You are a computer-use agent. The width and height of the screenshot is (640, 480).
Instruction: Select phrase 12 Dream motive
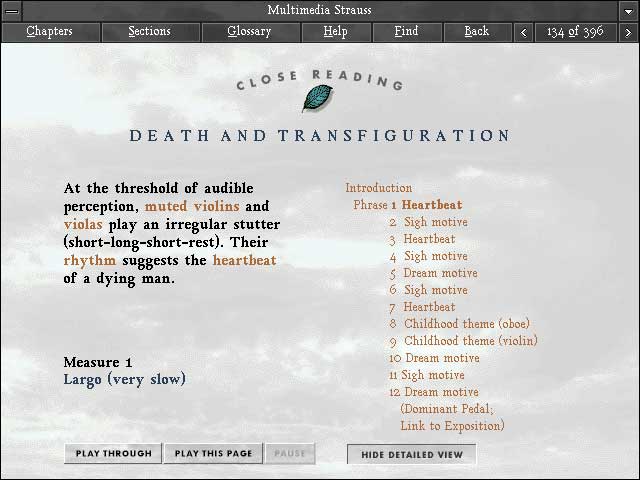pyautogui.click(x=434, y=392)
